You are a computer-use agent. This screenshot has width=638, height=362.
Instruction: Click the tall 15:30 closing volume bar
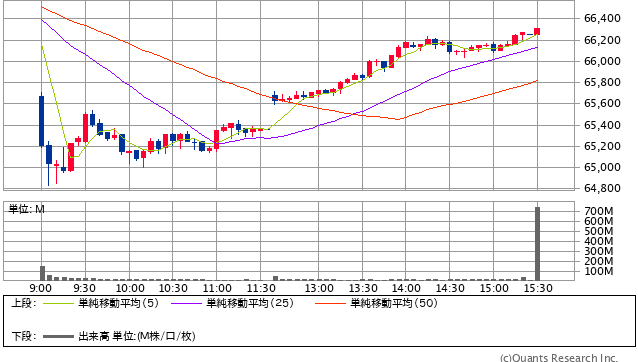point(537,243)
